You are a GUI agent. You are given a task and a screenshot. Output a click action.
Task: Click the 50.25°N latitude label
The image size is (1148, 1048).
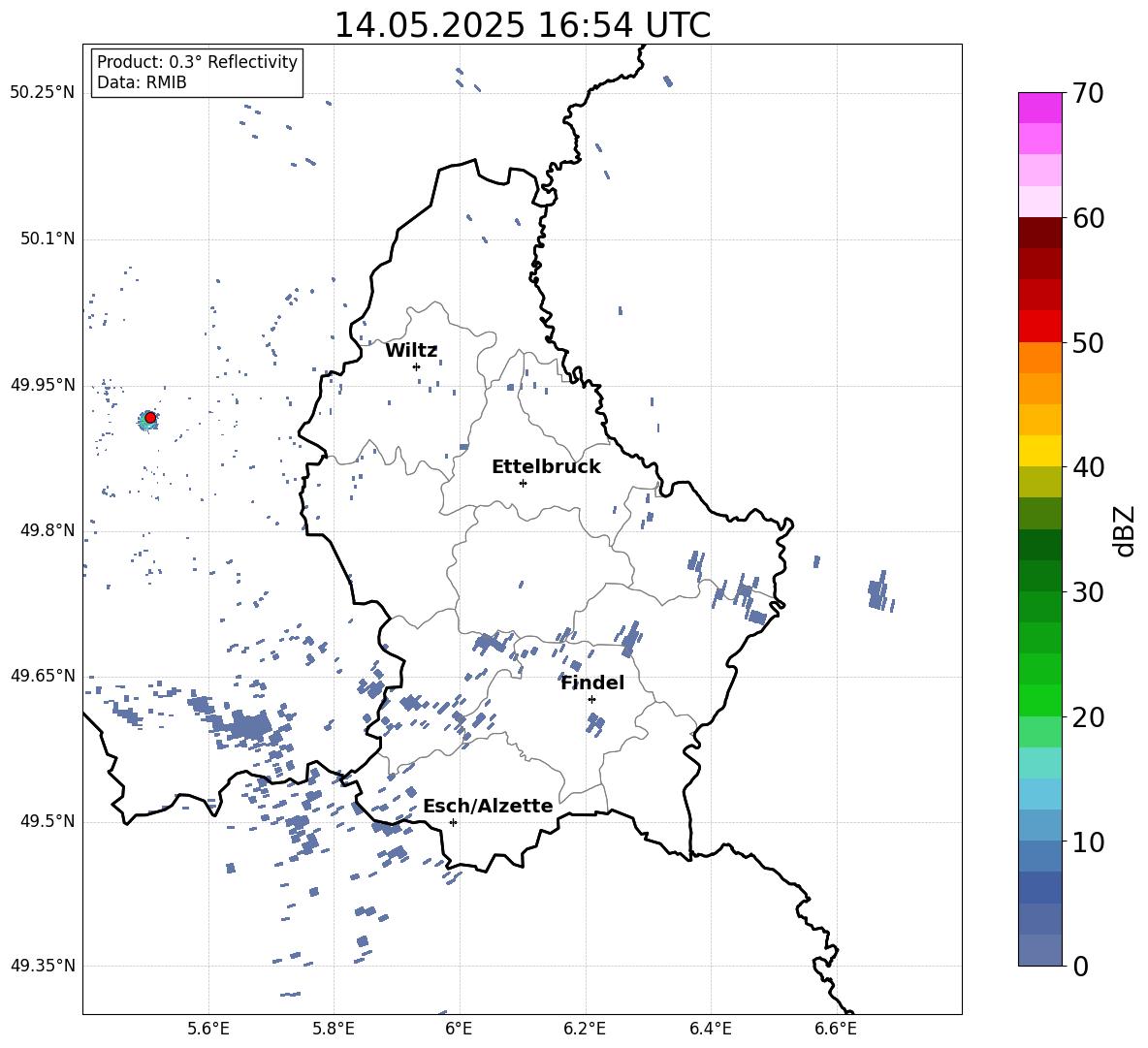click(x=42, y=93)
